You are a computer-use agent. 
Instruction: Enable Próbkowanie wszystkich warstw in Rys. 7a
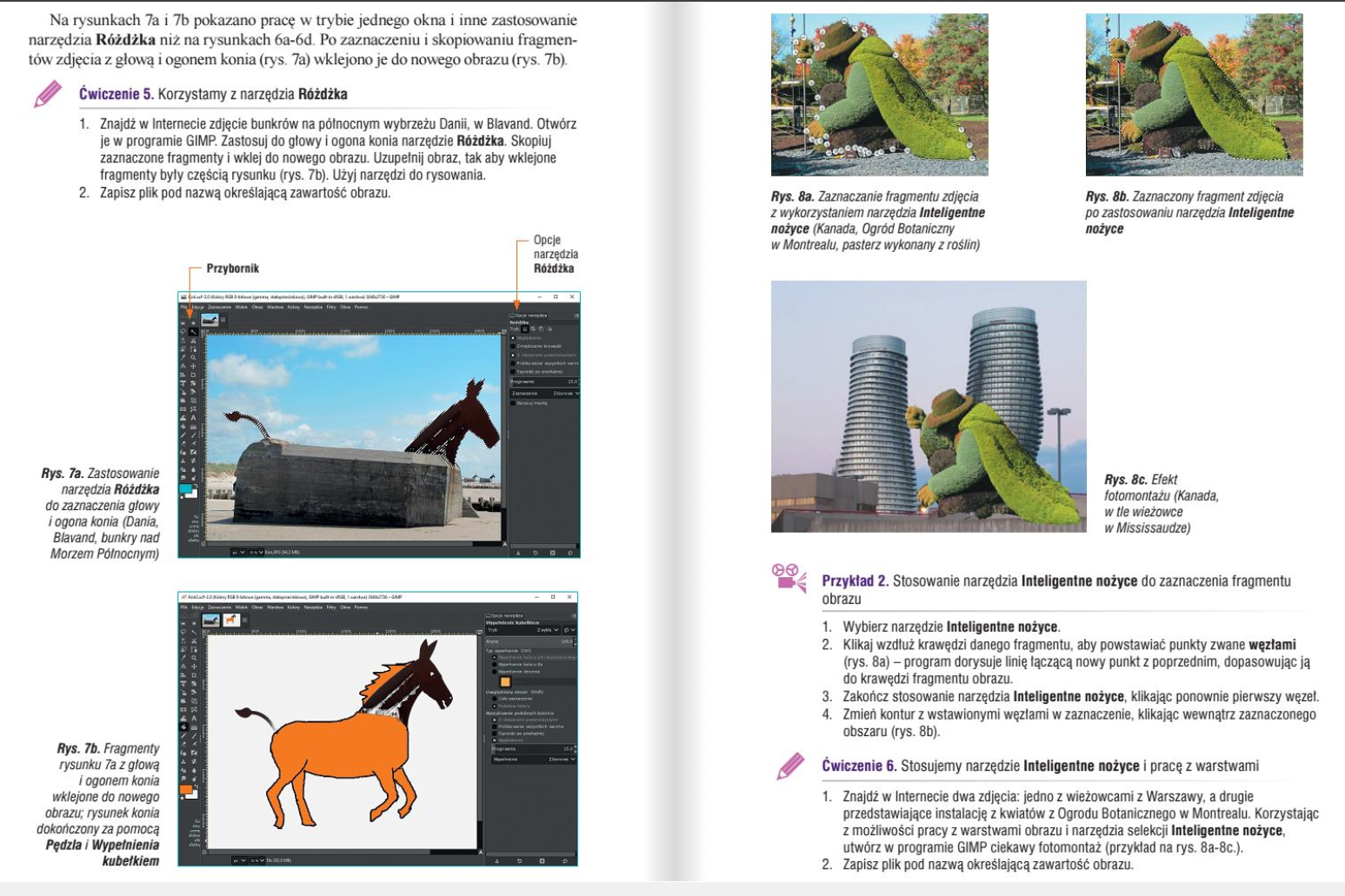513,363
